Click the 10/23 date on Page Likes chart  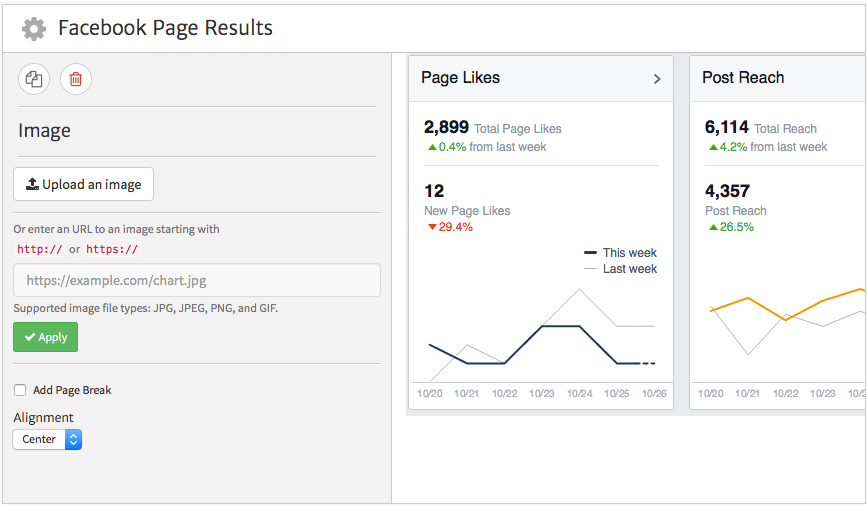tap(542, 394)
